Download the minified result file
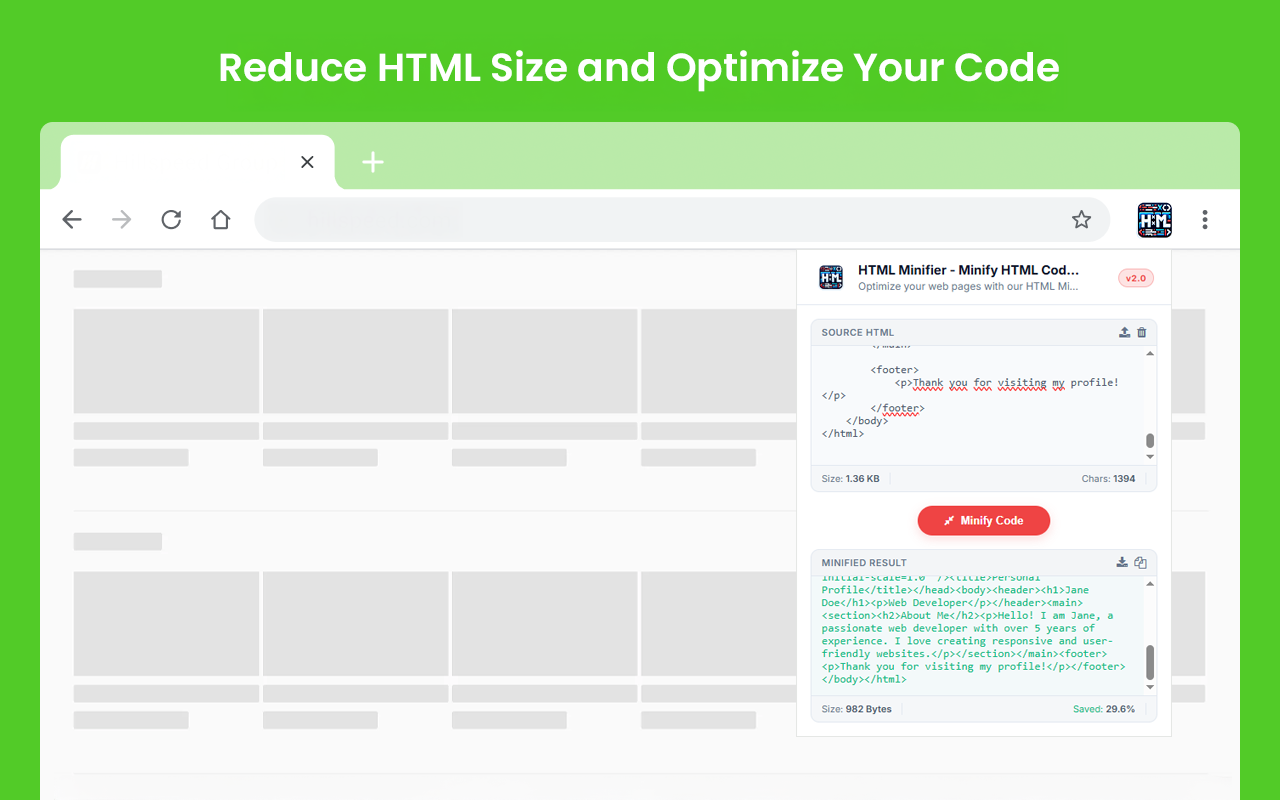Image resolution: width=1280 pixels, height=800 pixels. [1123, 562]
